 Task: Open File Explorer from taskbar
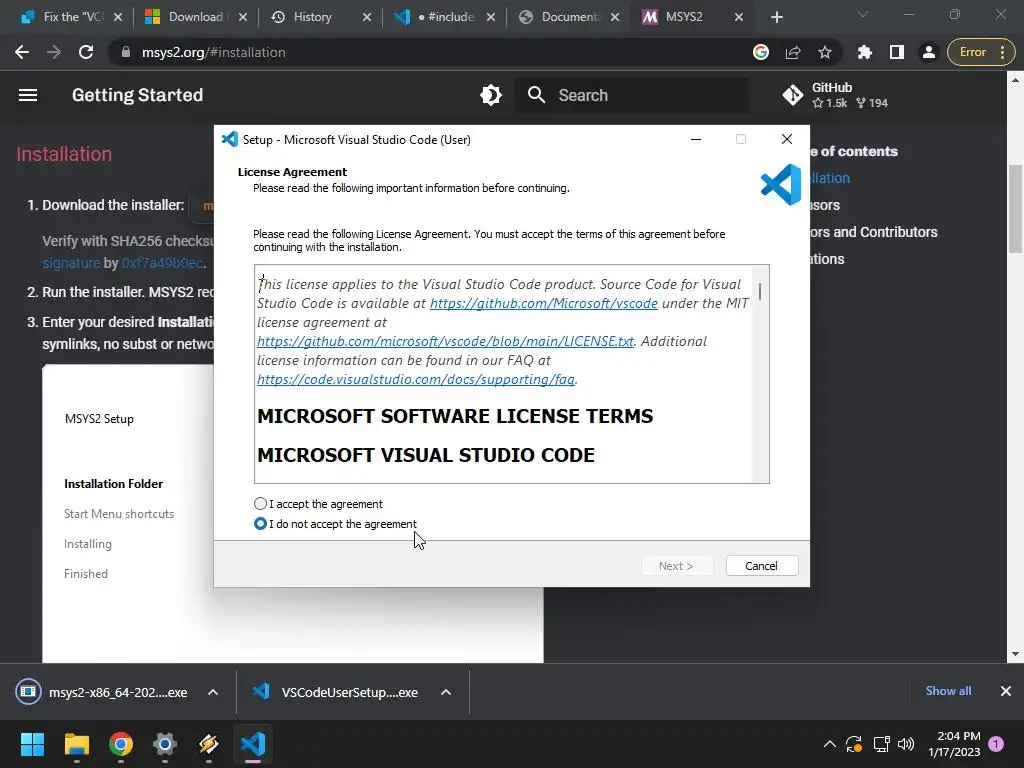[76, 744]
